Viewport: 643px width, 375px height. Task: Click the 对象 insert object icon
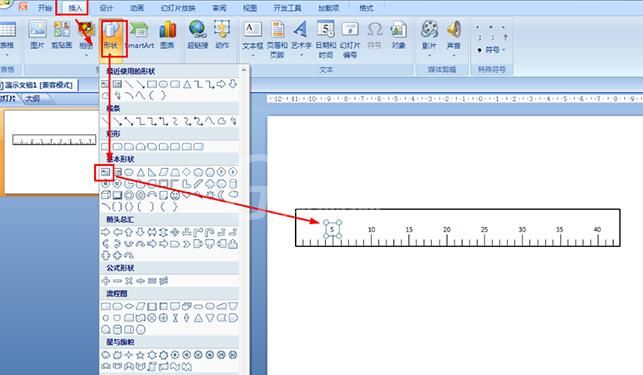(398, 35)
